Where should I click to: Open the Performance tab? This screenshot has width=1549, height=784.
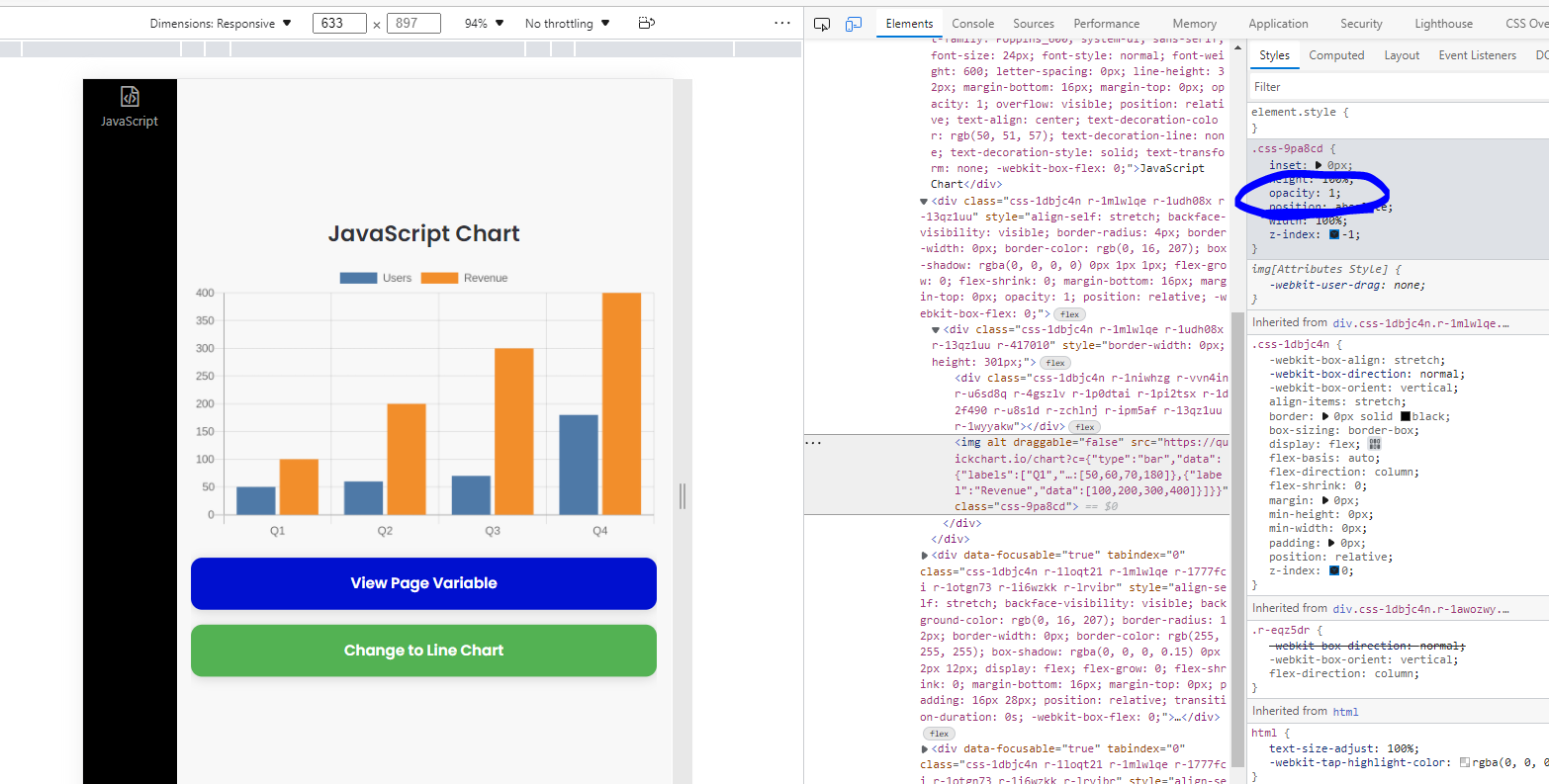pos(1107,24)
